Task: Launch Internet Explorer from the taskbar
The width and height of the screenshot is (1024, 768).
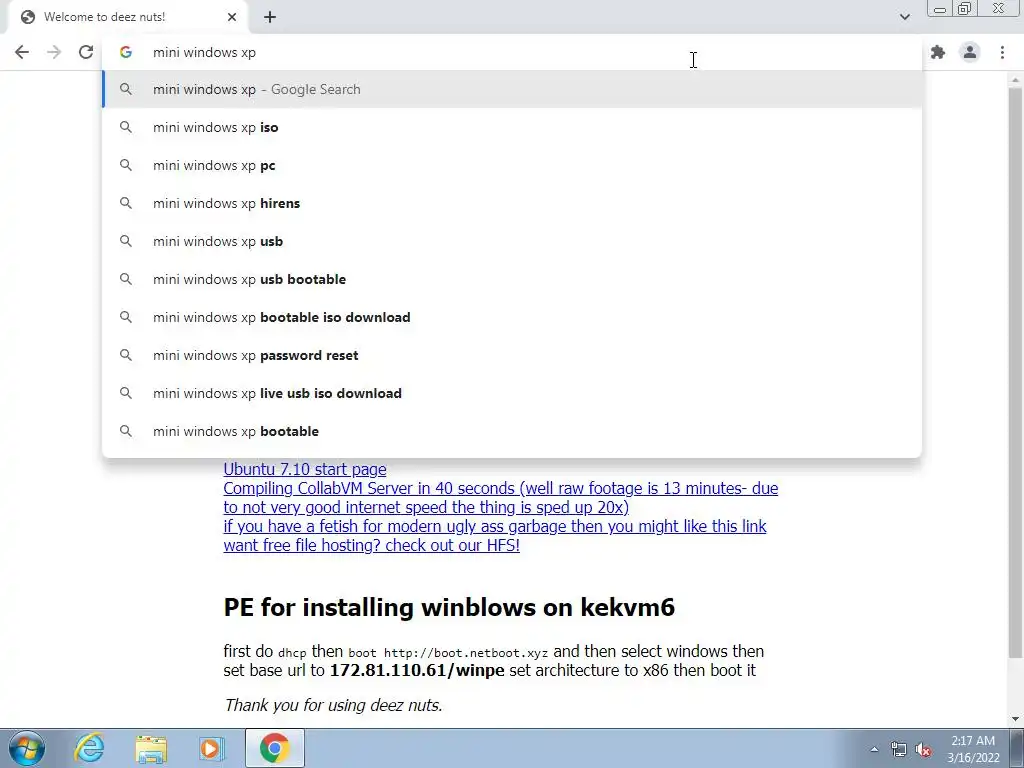Action: point(89,748)
